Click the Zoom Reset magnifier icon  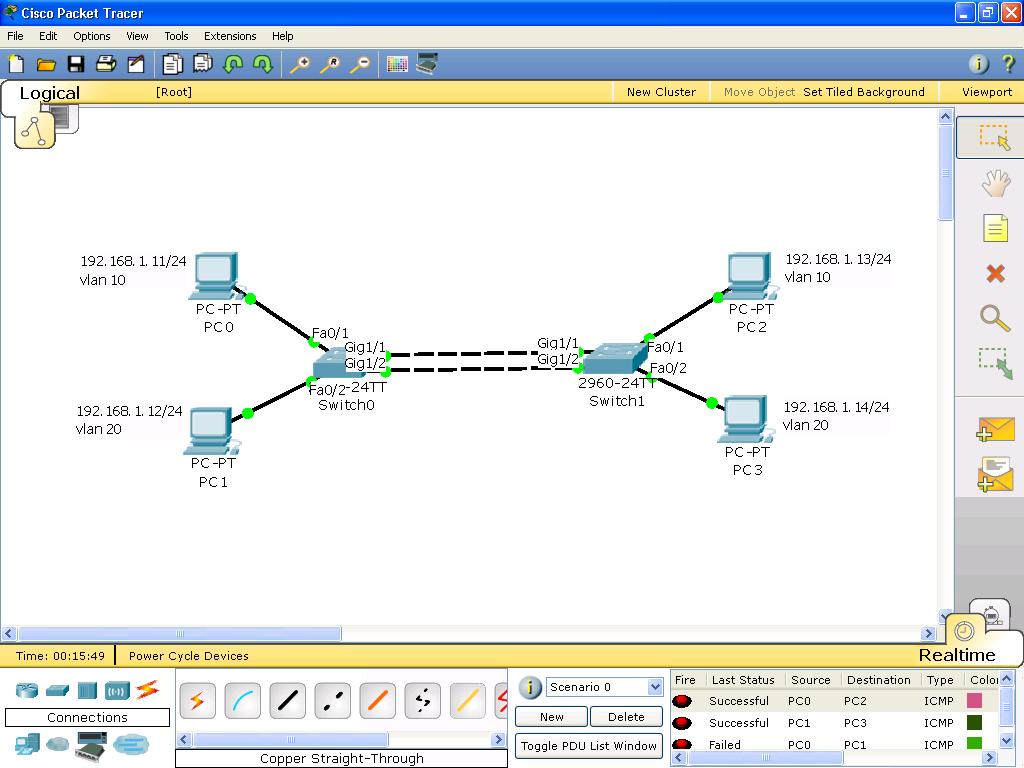coord(330,64)
